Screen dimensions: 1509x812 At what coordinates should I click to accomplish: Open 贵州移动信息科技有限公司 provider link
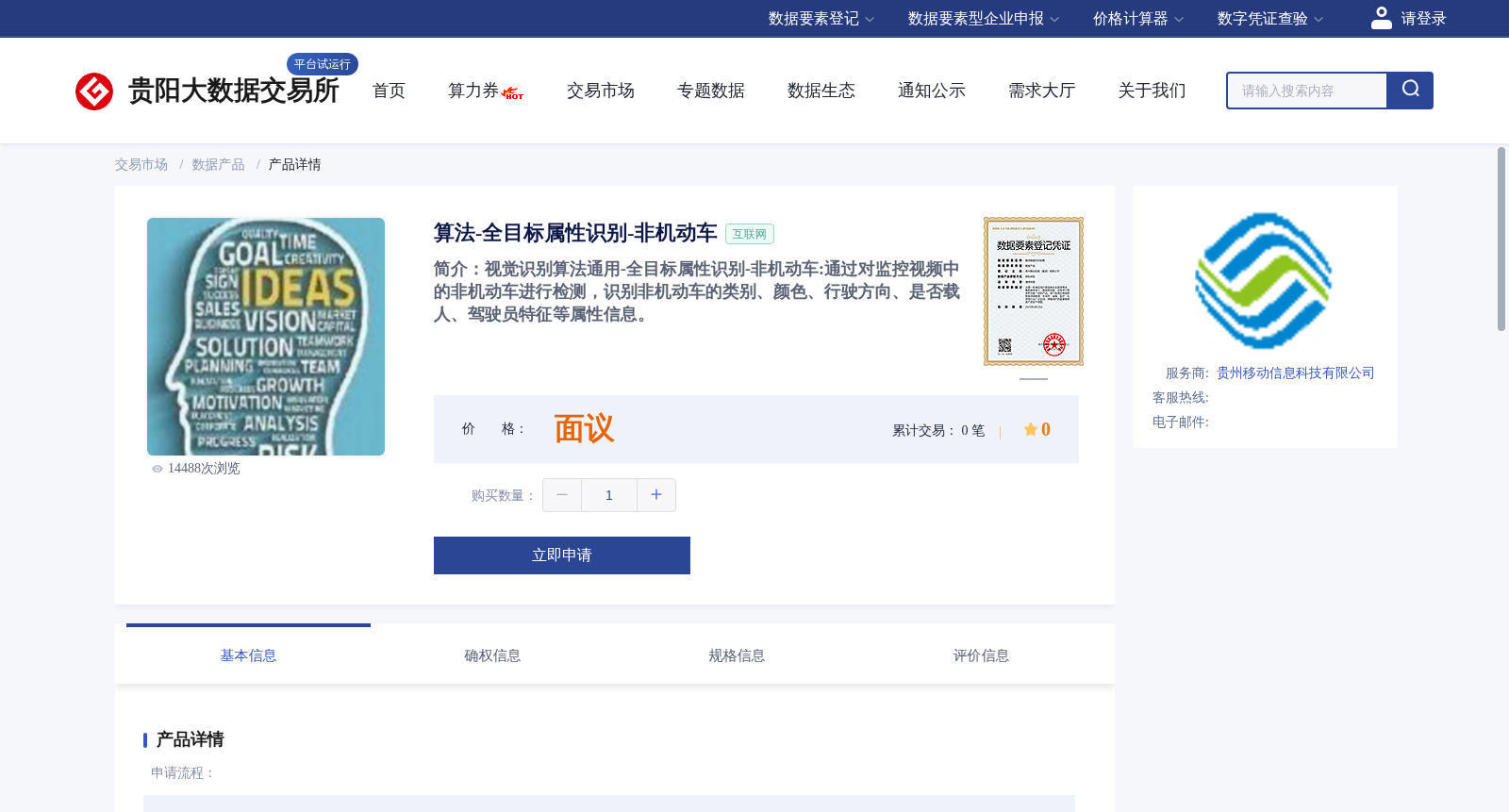pos(1295,373)
